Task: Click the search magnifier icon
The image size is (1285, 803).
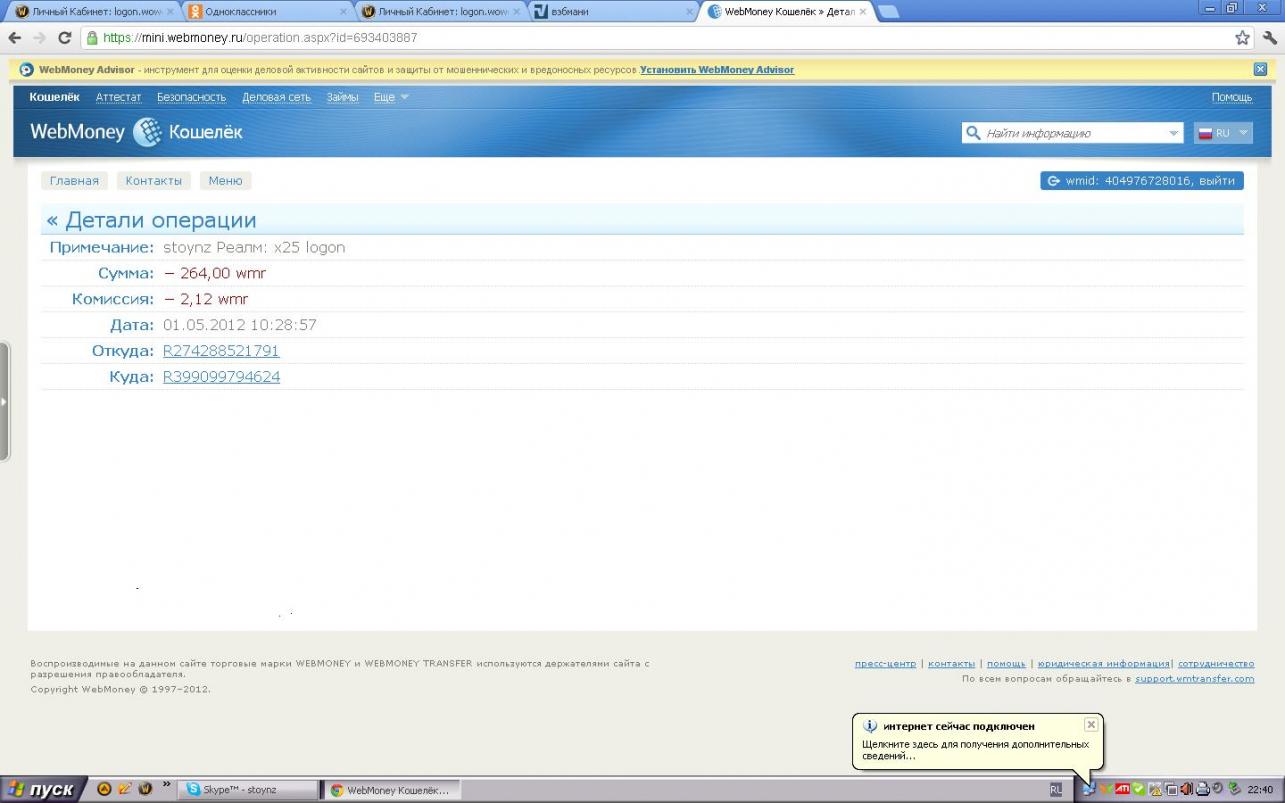Action: [973, 133]
